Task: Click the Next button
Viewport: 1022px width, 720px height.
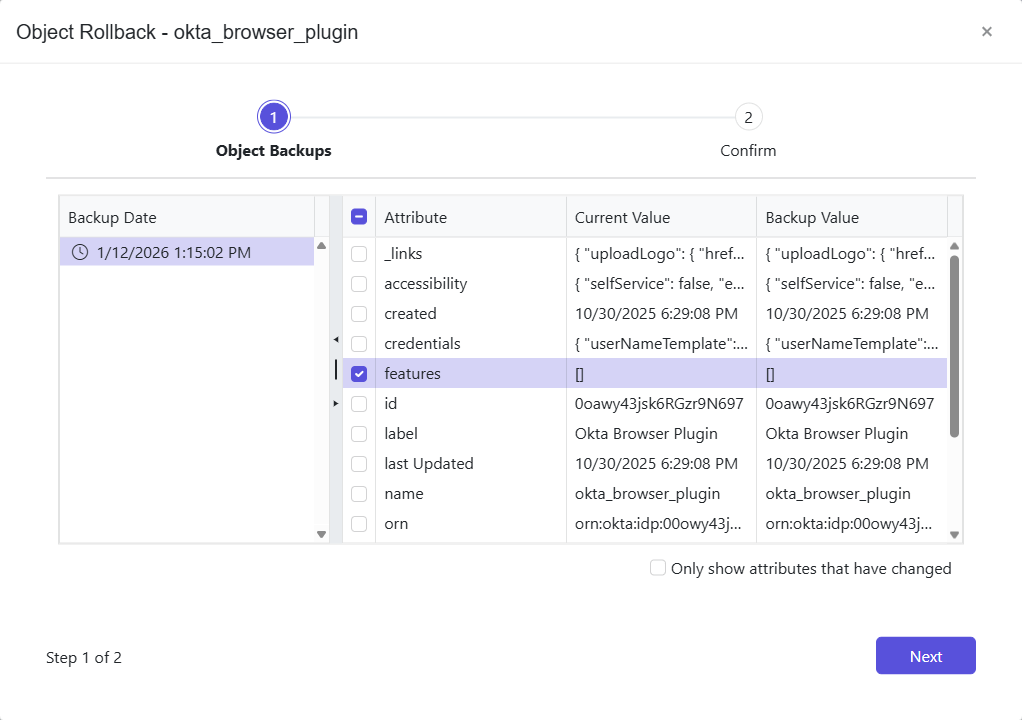Action: [925, 655]
